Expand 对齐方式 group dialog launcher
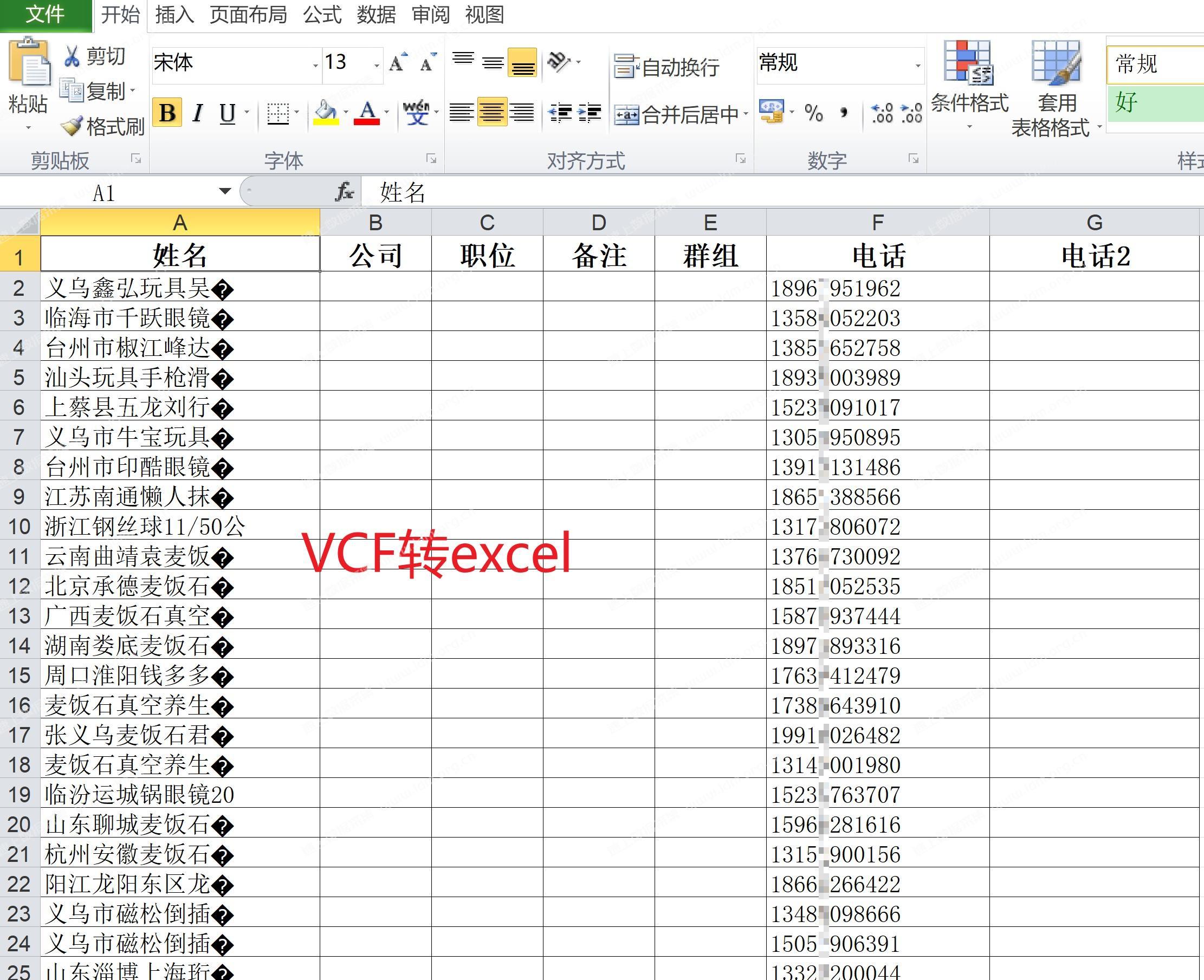The height and width of the screenshot is (980, 1204). (740, 159)
